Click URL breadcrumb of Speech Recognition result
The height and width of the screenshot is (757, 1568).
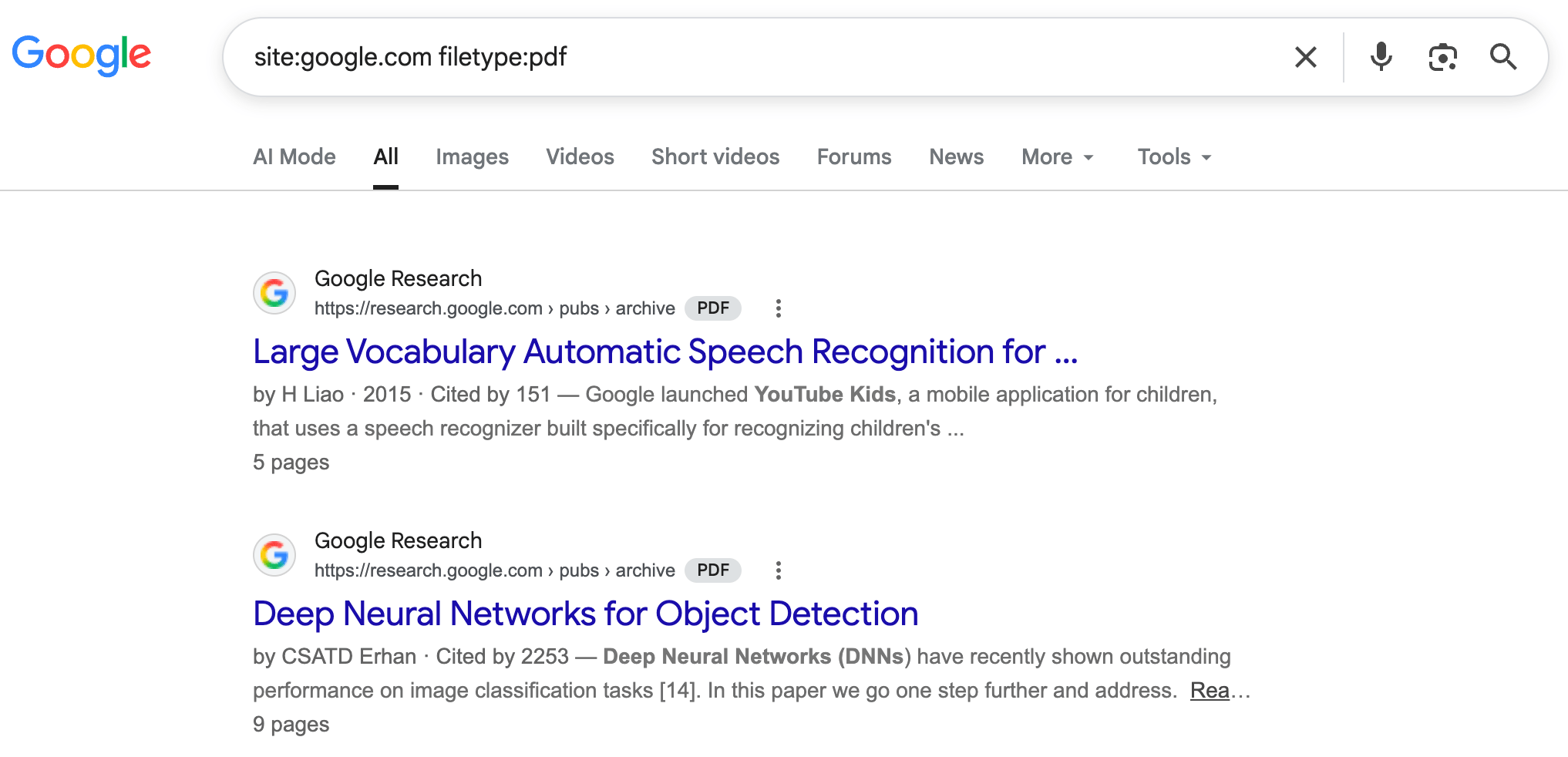click(494, 308)
